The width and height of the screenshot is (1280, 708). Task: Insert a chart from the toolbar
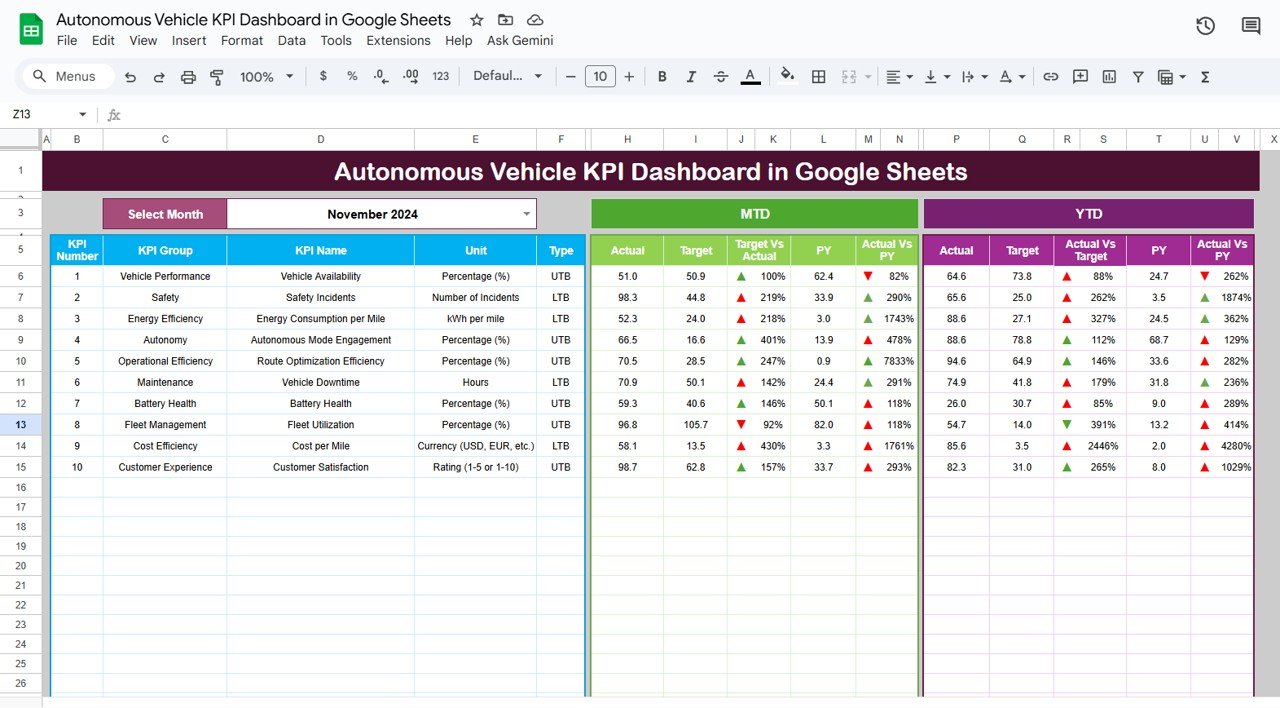[1109, 76]
